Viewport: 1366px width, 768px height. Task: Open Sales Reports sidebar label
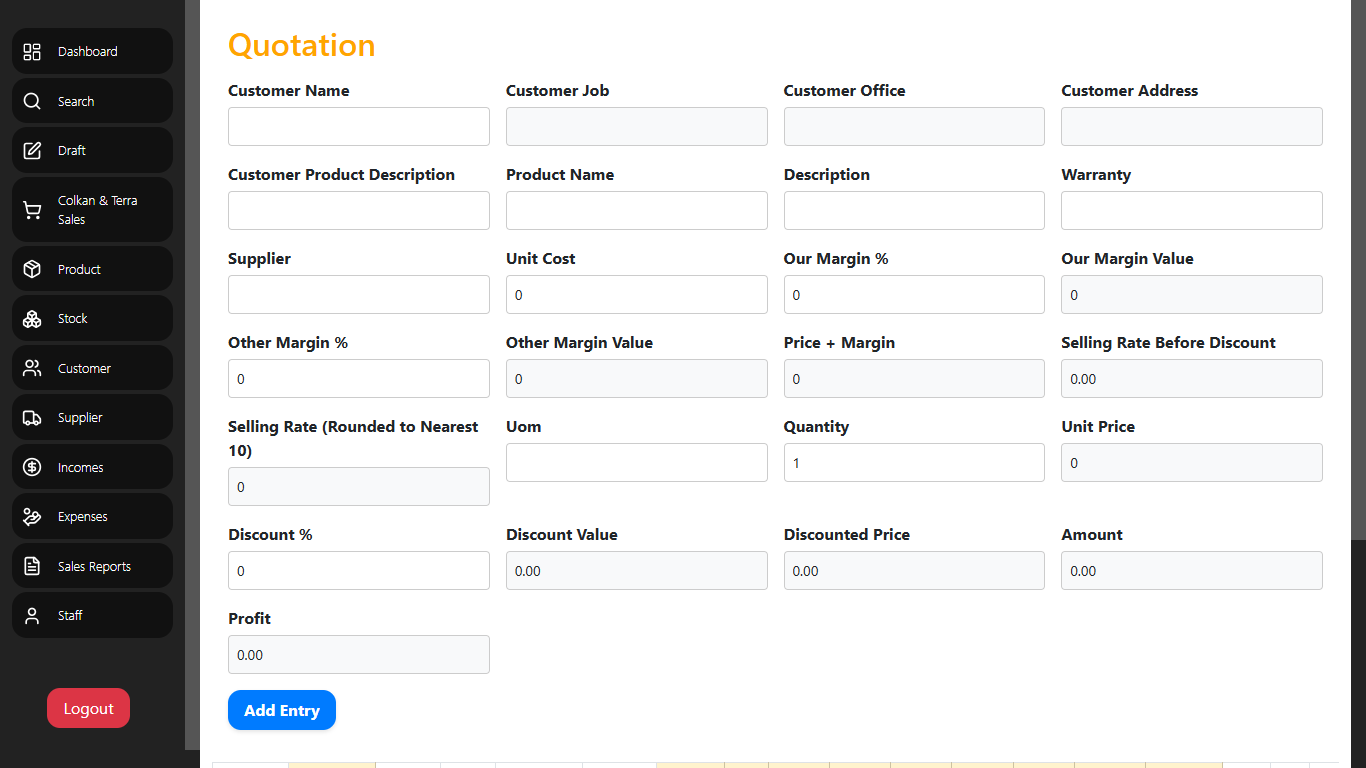(94, 566)
